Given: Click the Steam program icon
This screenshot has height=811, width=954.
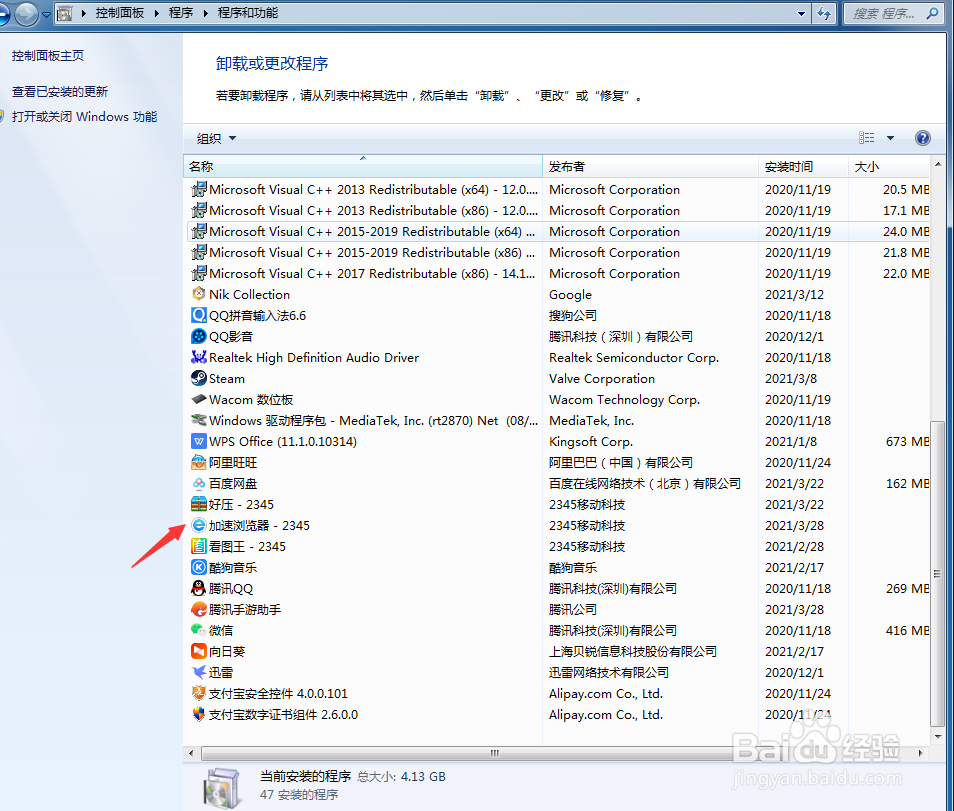Looking at the screenshot, I should click(198, 378).
